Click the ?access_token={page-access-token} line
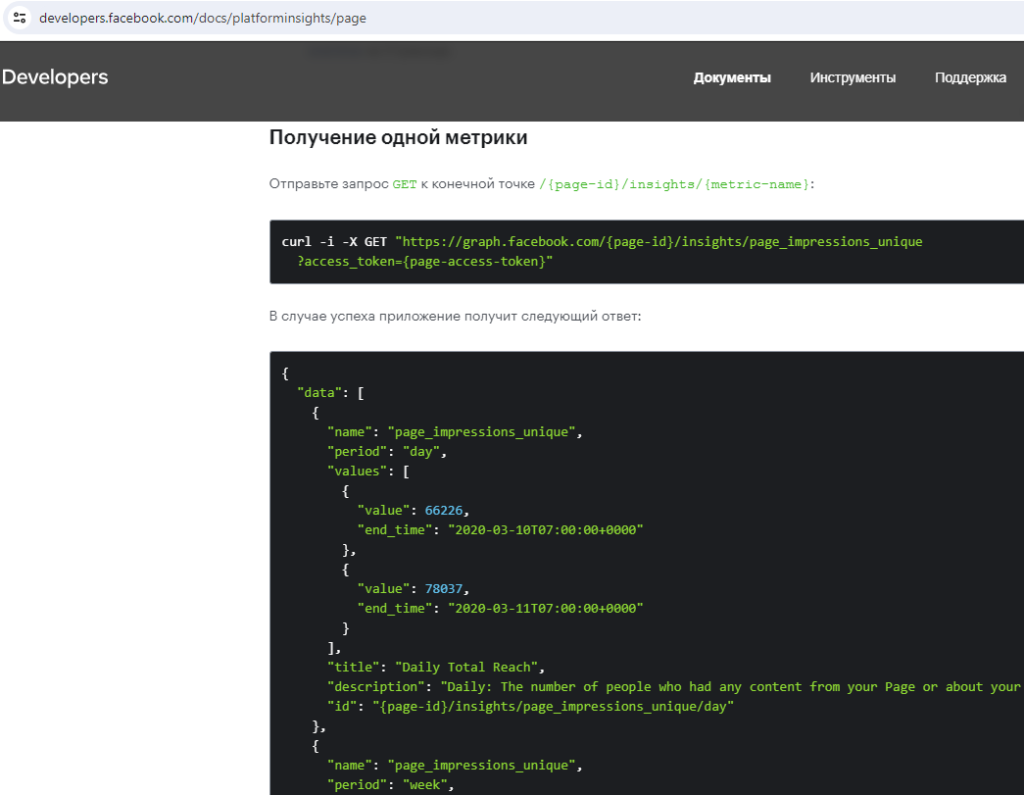The width and height of the screenshot is (1024, 795). pyautogui.click(x=425, y=261)
